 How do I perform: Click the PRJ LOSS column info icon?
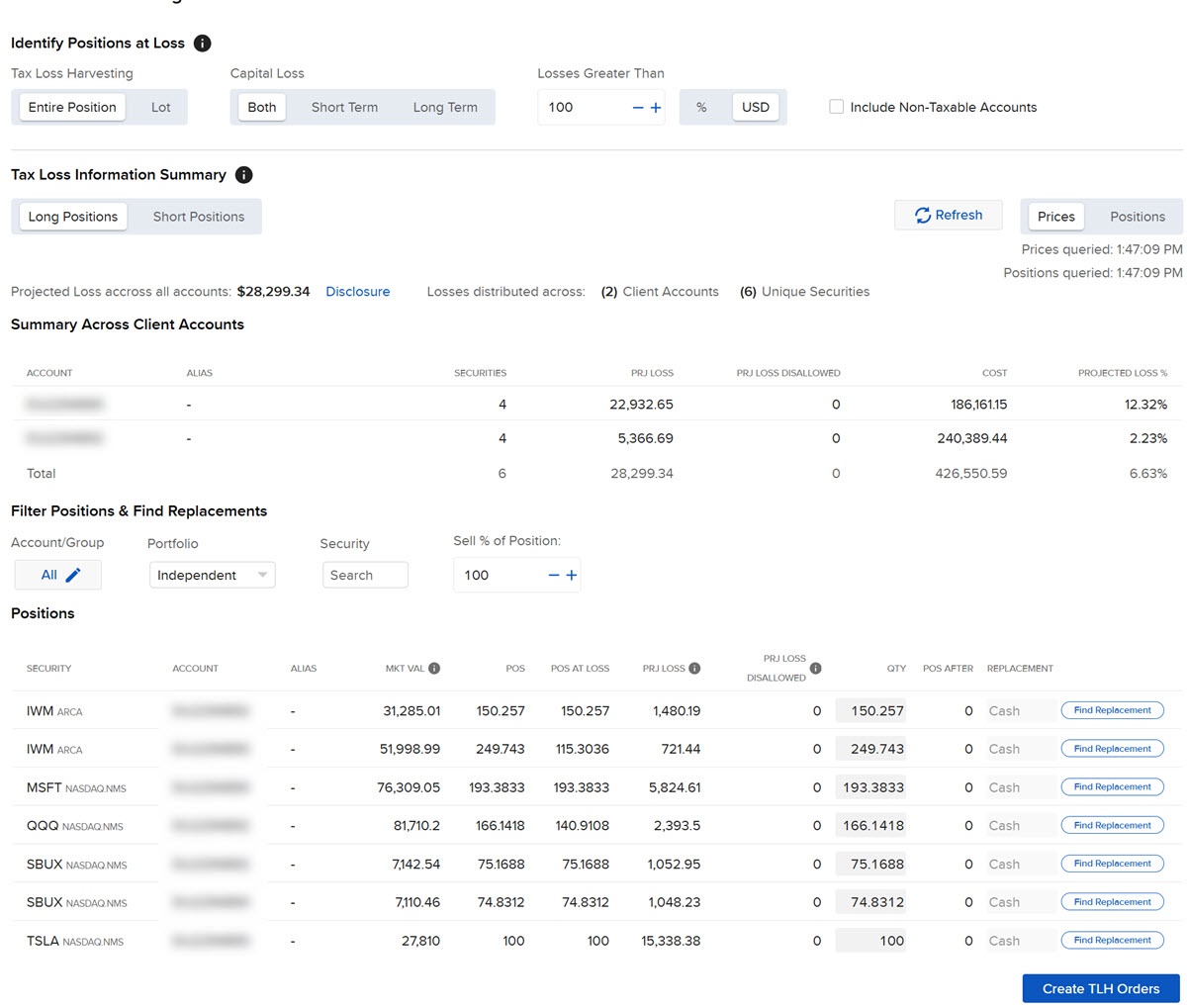pos(694,669)
